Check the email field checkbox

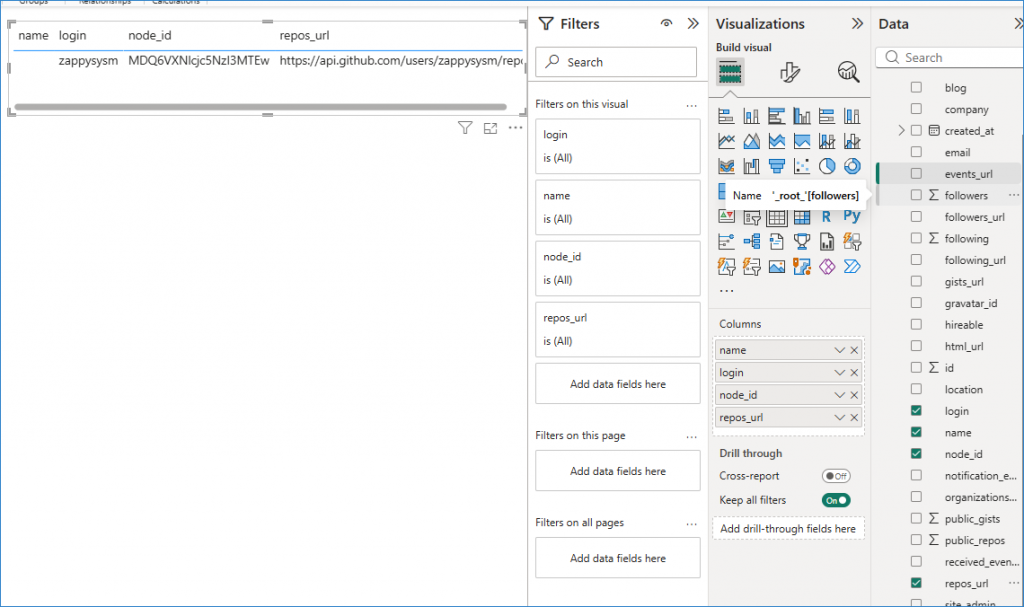(x=916, y=152)
